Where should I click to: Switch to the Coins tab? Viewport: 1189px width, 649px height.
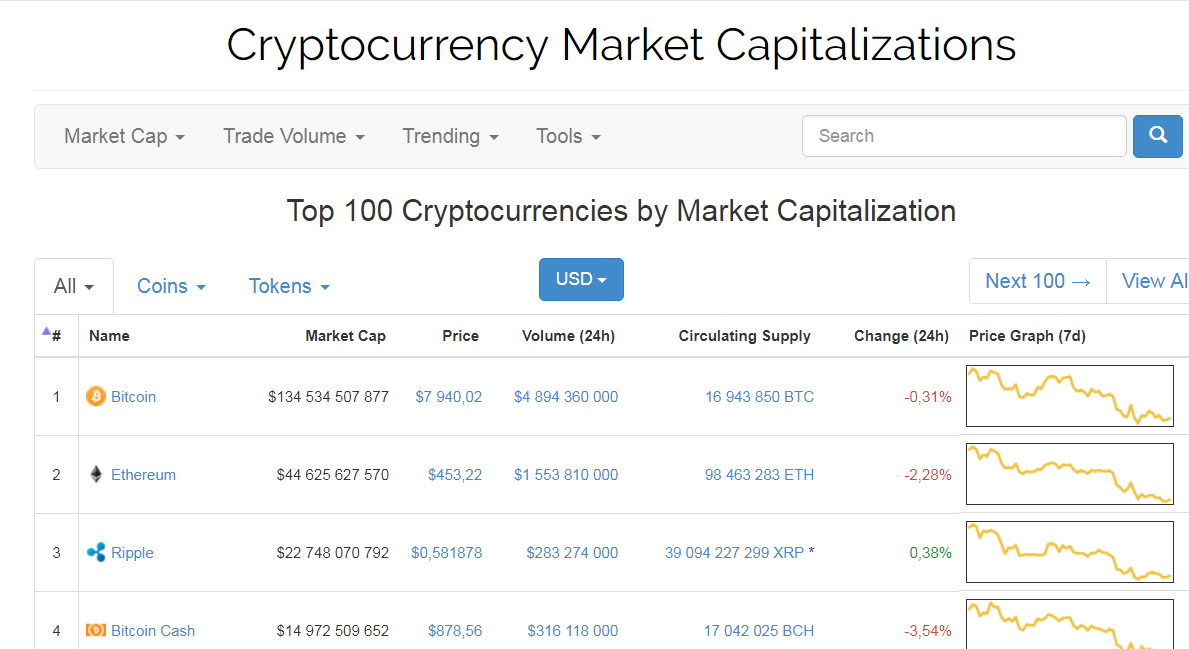(x=171, y=286)
